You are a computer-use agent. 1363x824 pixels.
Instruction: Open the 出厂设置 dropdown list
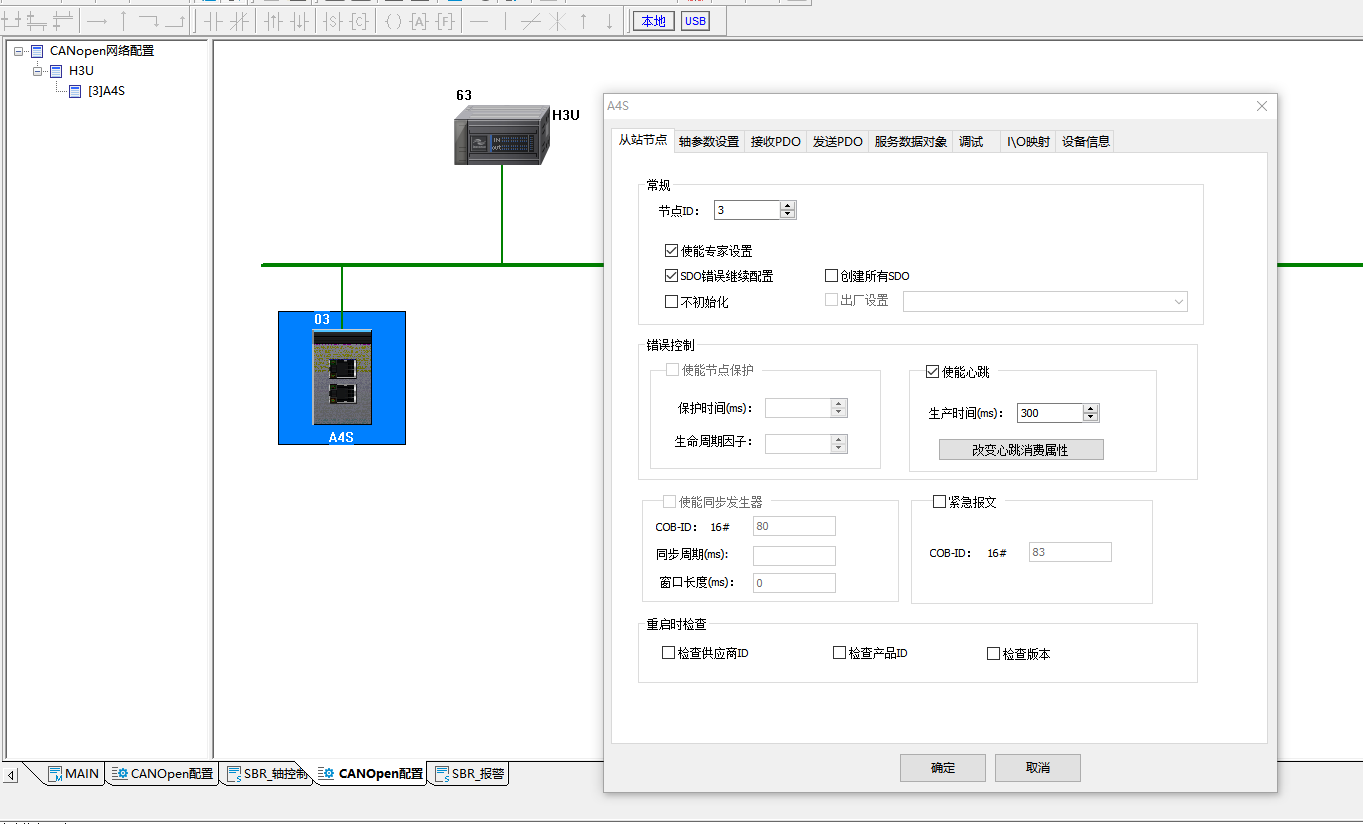(1178, 301)
